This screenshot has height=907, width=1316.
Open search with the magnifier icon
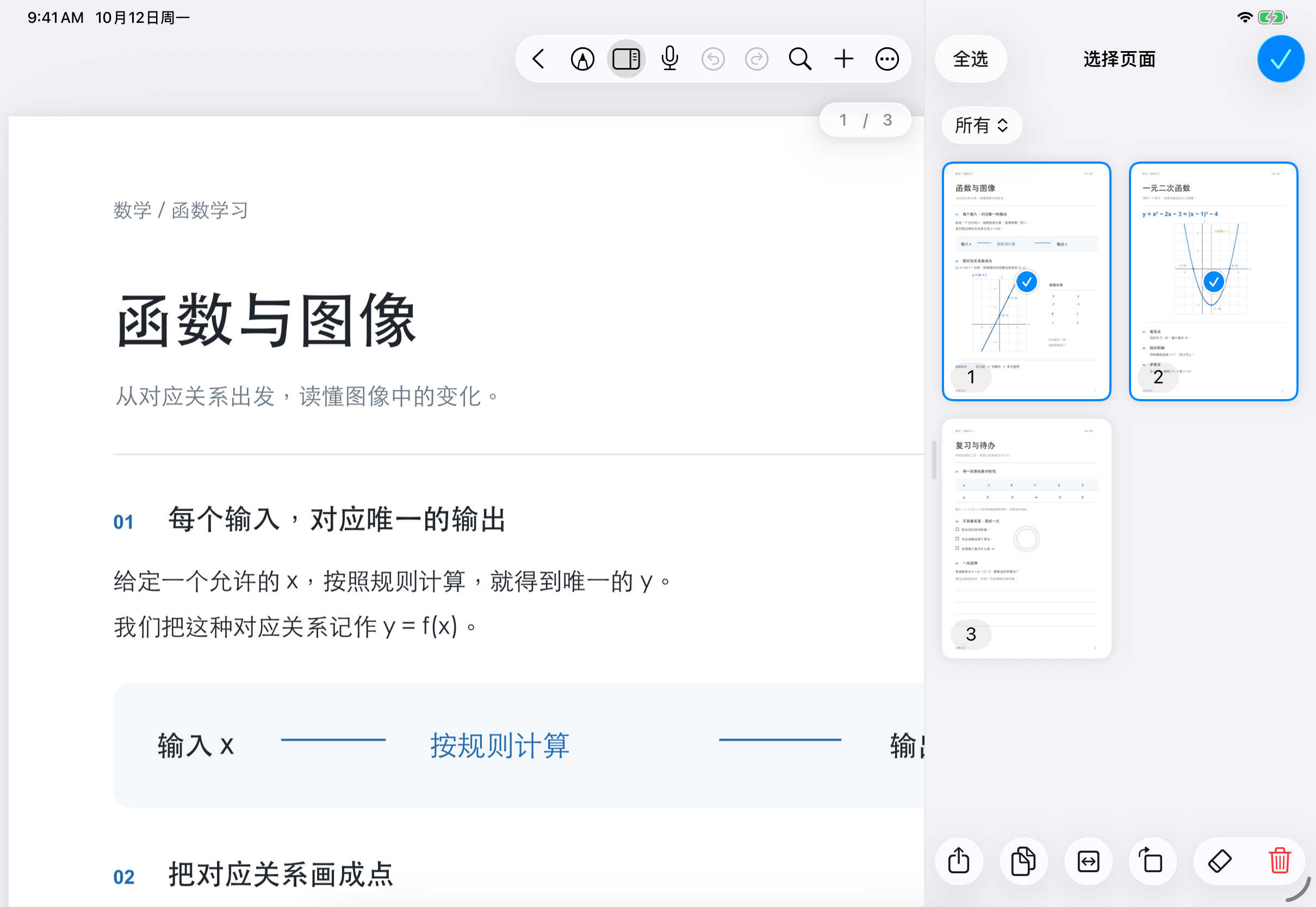(x=800, y=59)
